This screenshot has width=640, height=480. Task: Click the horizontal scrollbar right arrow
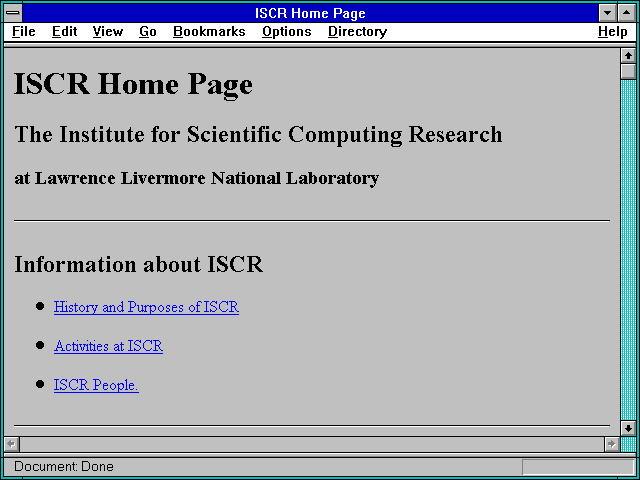pos(612,444)
